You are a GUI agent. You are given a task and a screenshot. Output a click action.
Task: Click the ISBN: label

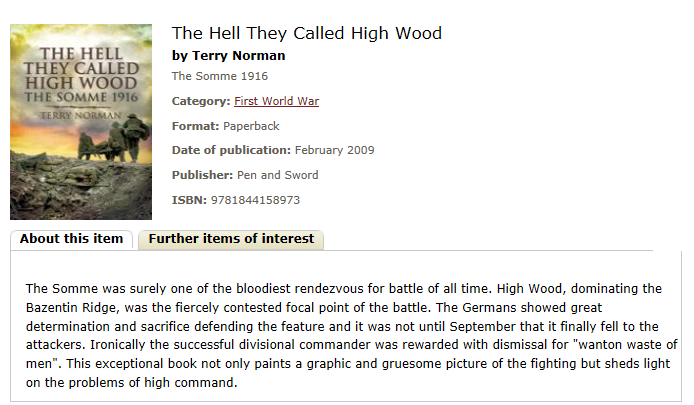point(189,200)
